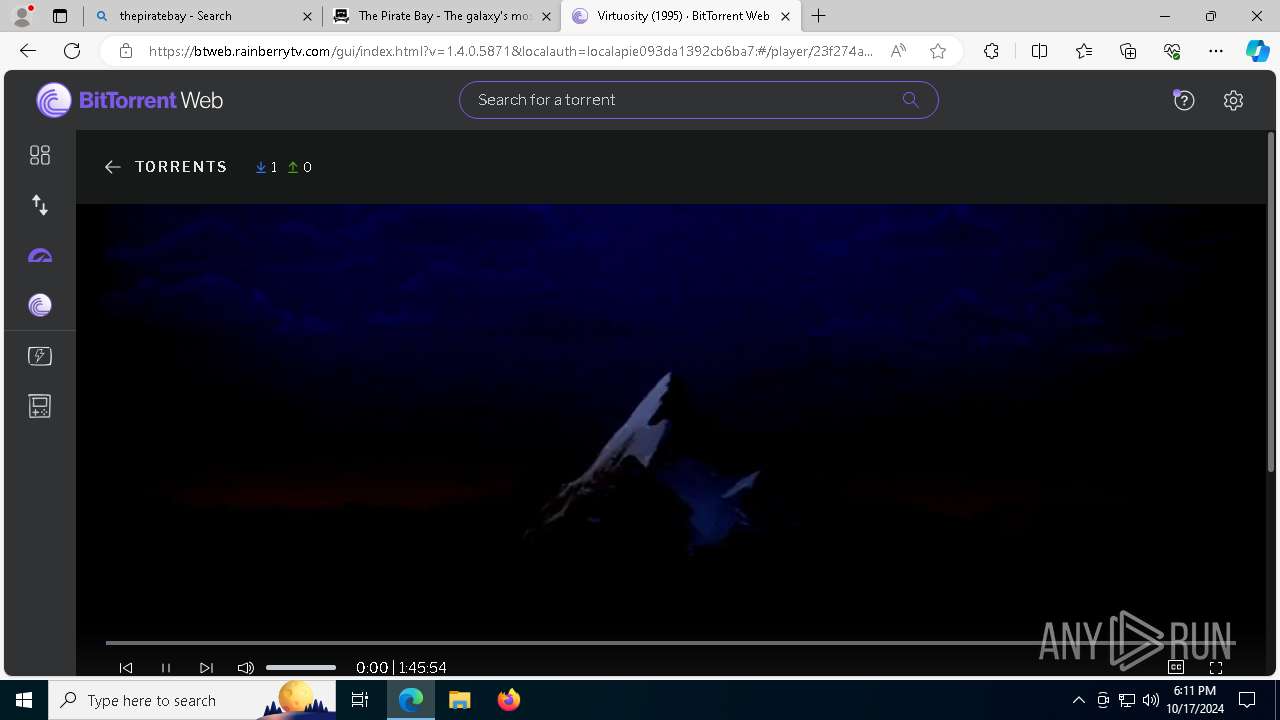Open the Edge profile icon
The image size is (1280, 720).
22,15
